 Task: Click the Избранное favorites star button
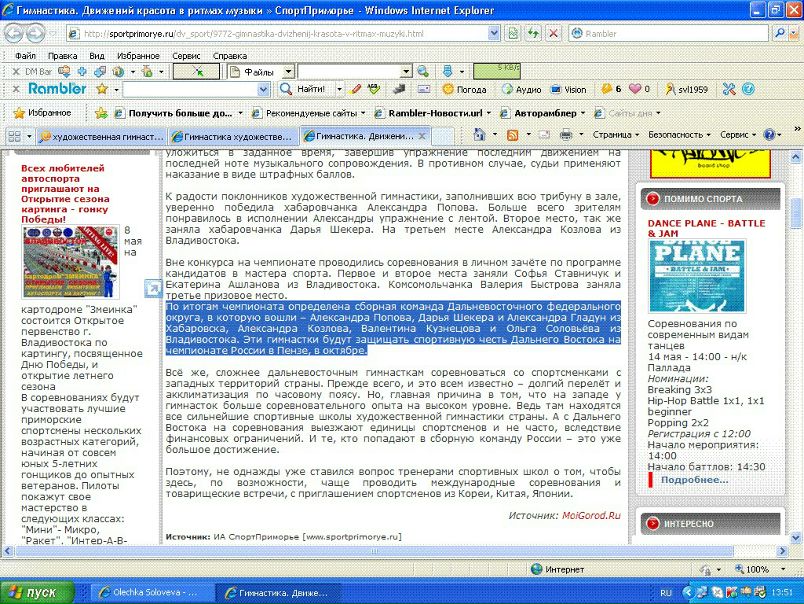tap(40, 113)
